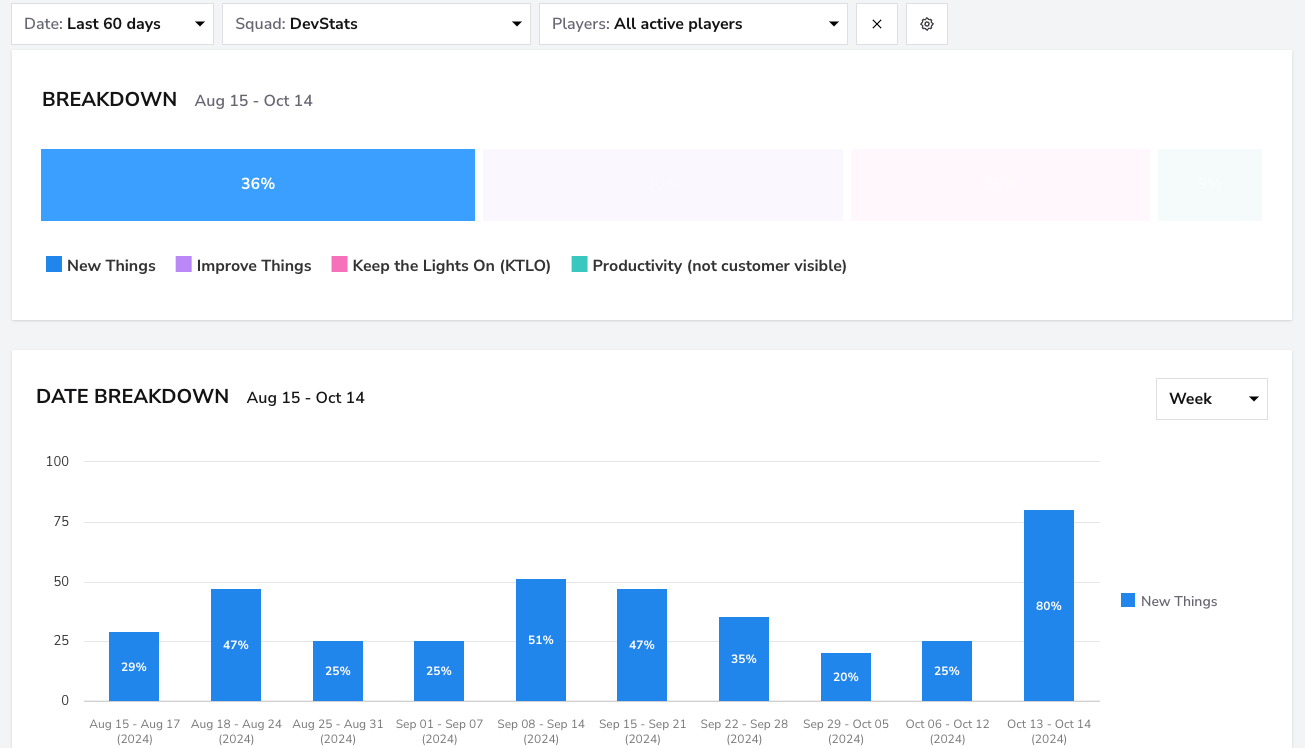Toggle New Things legend beside bar chart

[1169, 601]
